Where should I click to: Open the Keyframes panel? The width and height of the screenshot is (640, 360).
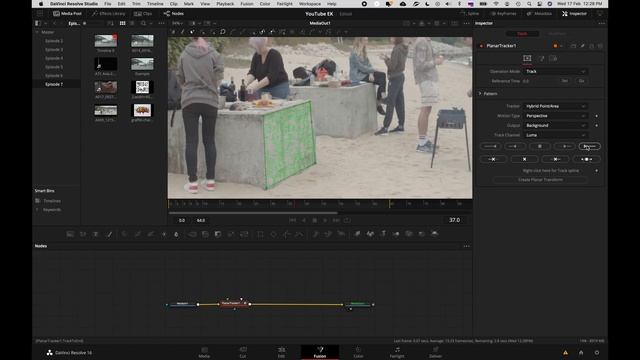click(503, 13)
